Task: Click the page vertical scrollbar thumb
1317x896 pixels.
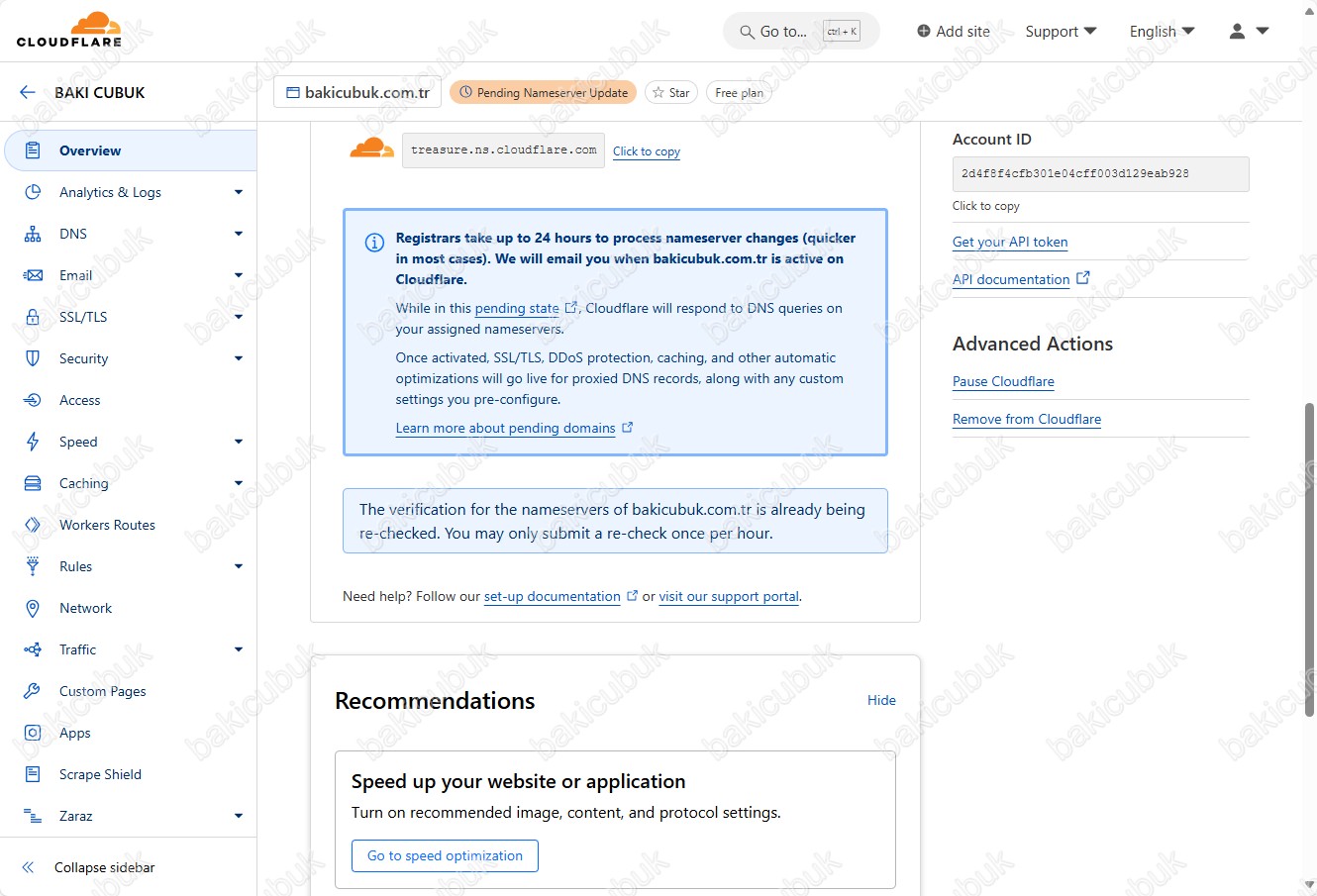Action: 1310,559
